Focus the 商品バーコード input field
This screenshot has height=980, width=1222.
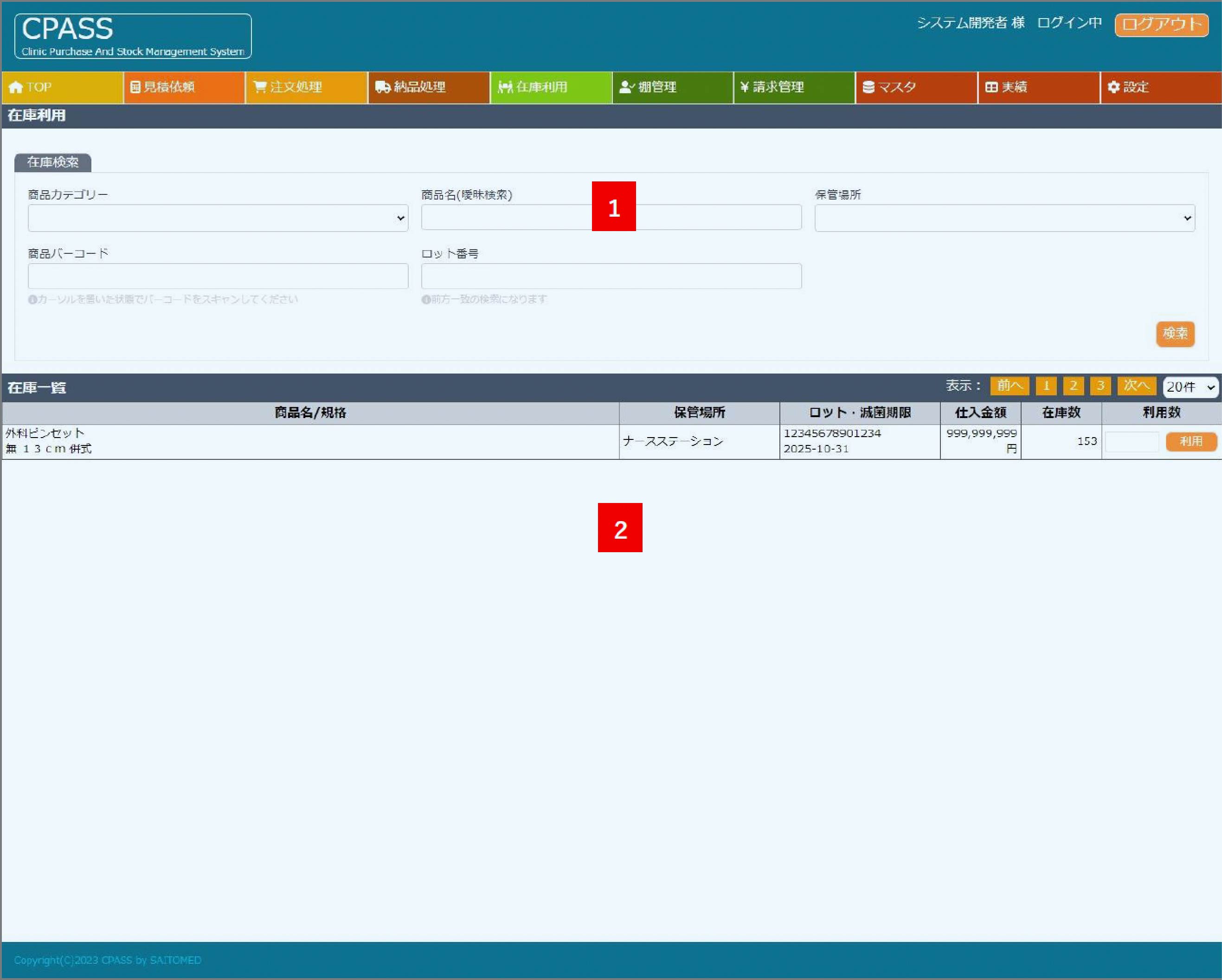[218, 276]
